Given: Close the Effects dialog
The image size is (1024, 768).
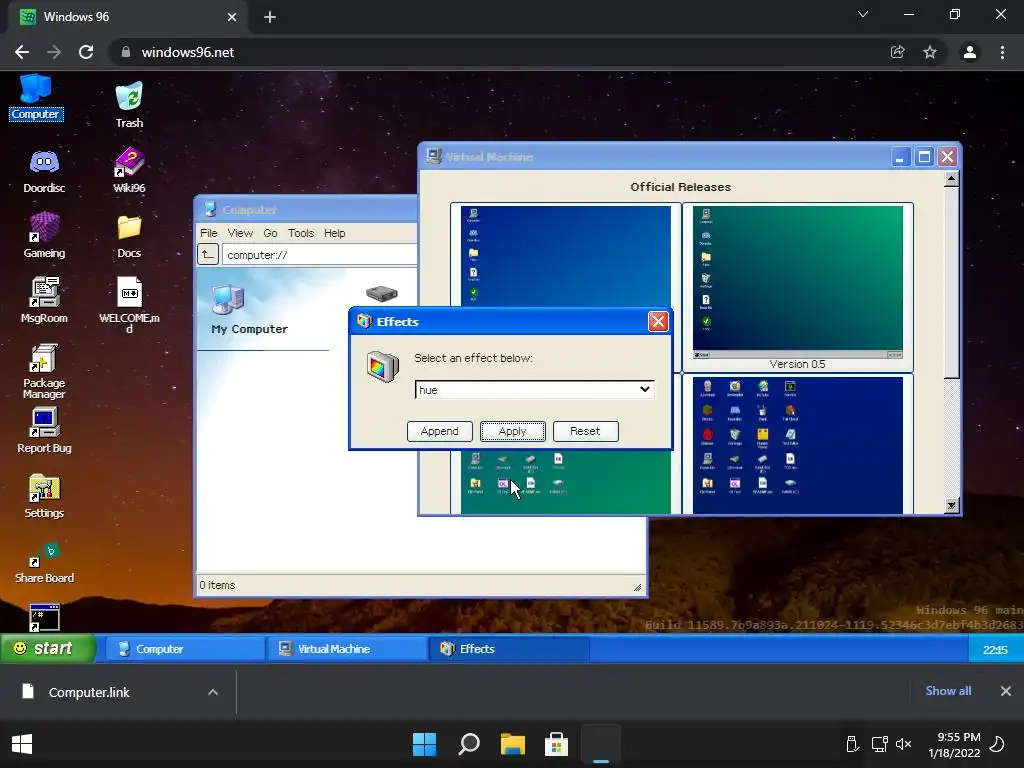Looking at the screenshot, I should (x=658, y=321).
